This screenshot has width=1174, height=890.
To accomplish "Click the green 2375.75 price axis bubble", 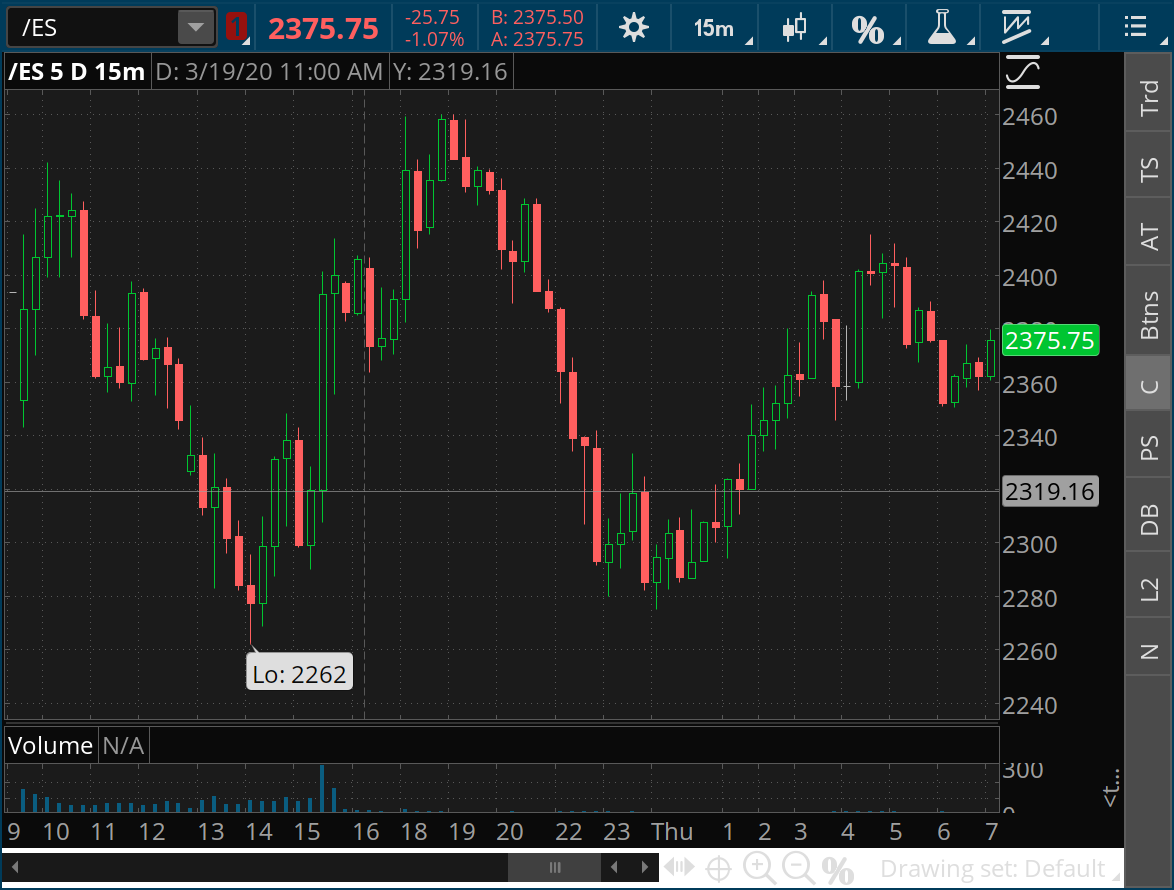I will pos(1050,341).
